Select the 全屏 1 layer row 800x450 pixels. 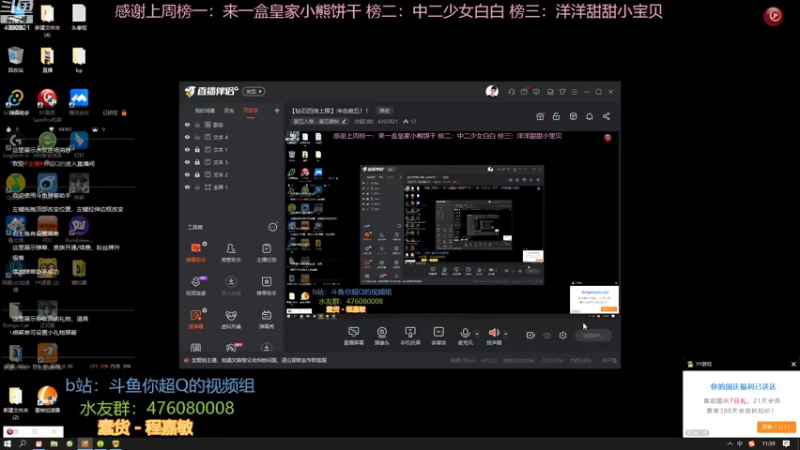[x=232, y=187]
